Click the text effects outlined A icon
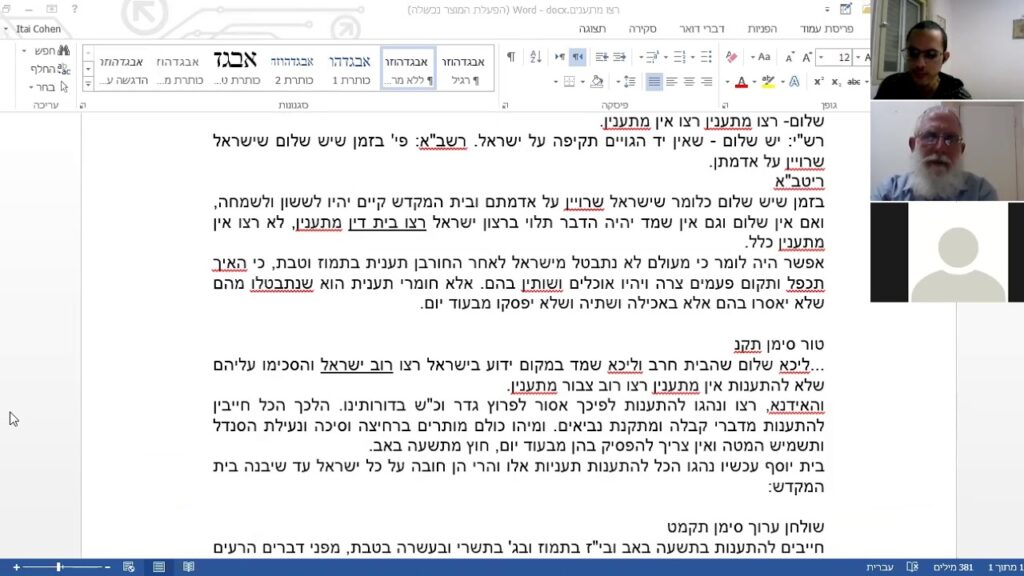Screen dimensions: 1024x576 (x=794, y=82)
